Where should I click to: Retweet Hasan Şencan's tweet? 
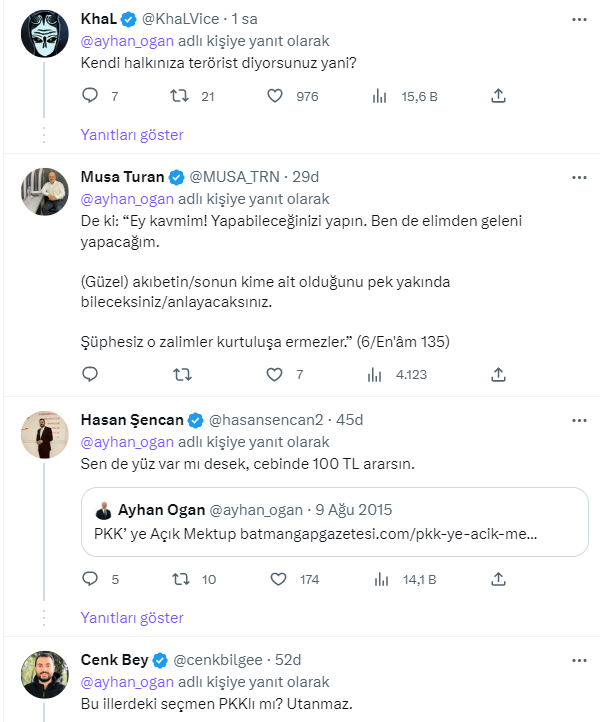point(181,579)
